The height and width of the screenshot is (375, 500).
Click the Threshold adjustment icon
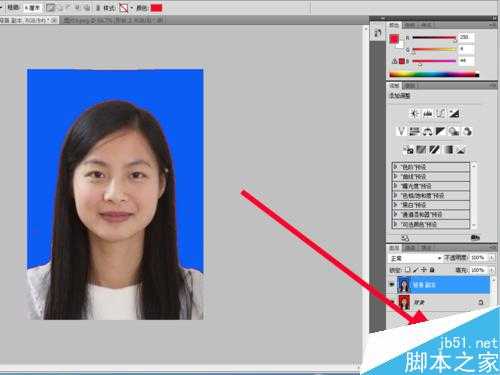[x=434, y=150]
